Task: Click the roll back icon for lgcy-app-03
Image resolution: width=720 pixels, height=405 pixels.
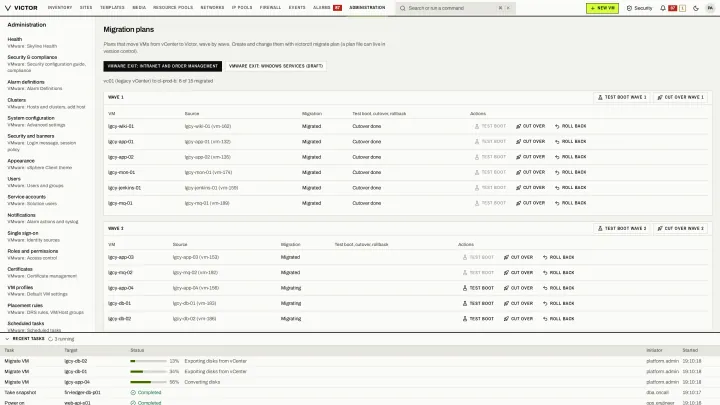Action: [545, 258]
